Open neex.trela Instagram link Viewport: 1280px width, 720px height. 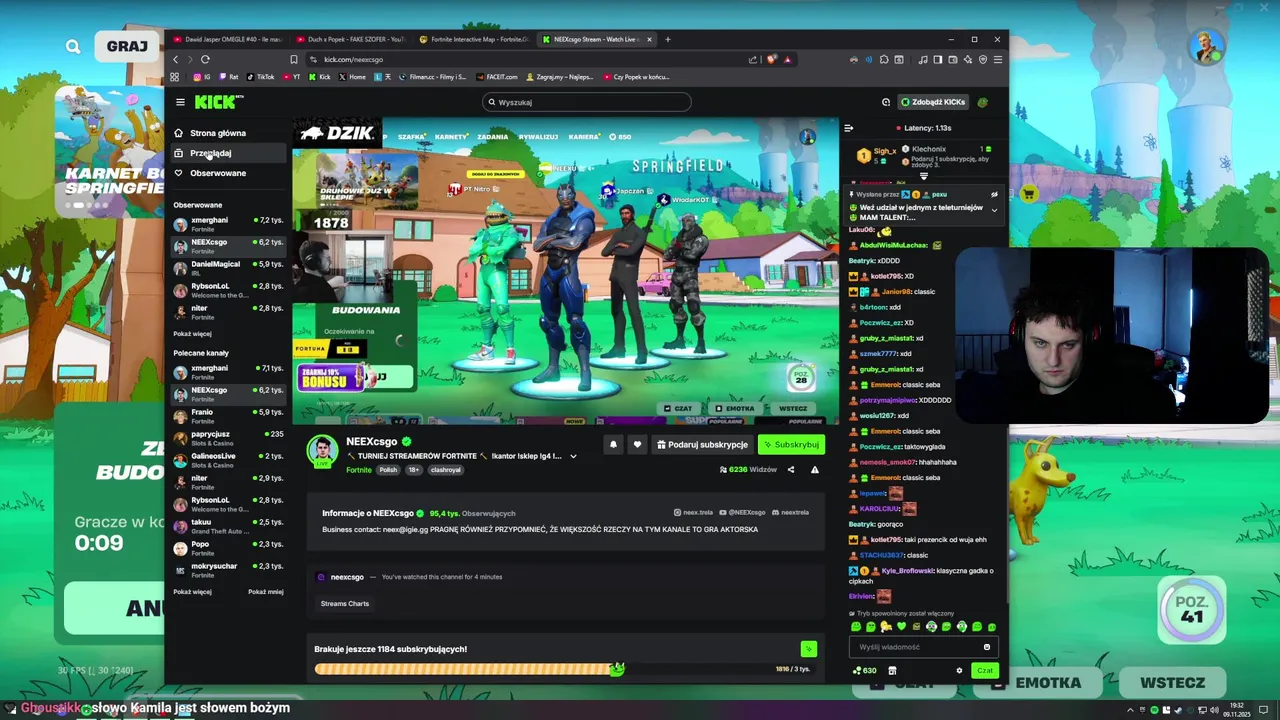[x=693, y=512]
